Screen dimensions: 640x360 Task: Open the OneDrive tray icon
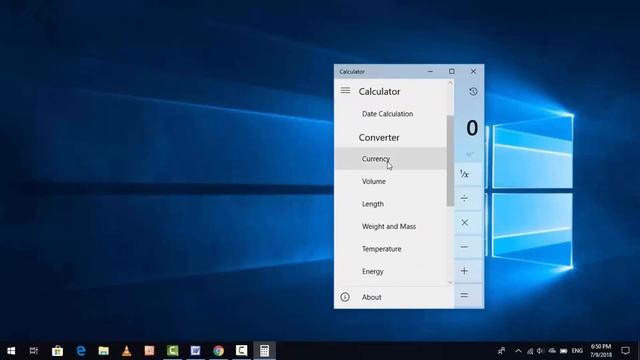(552, 351)
